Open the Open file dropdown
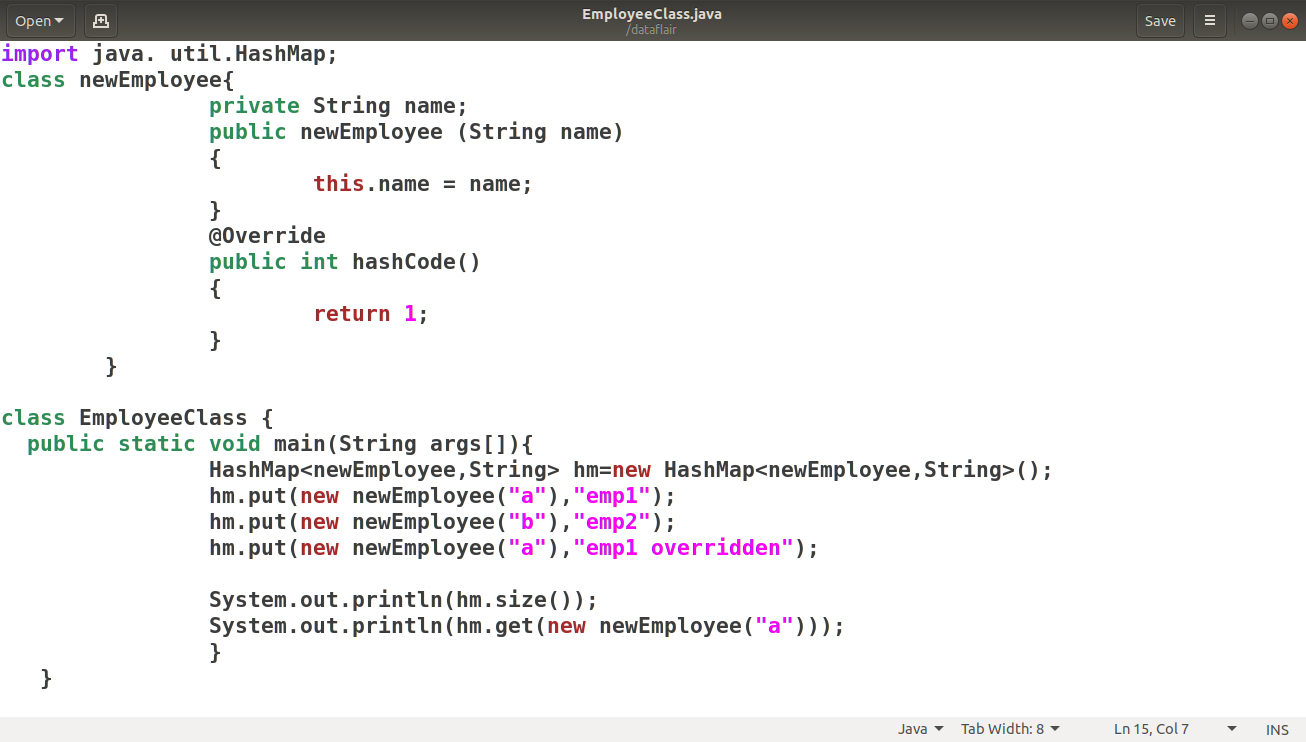The height and width of the screenshot is (742, 1306). pyautogui.click(x=39, y=20)
